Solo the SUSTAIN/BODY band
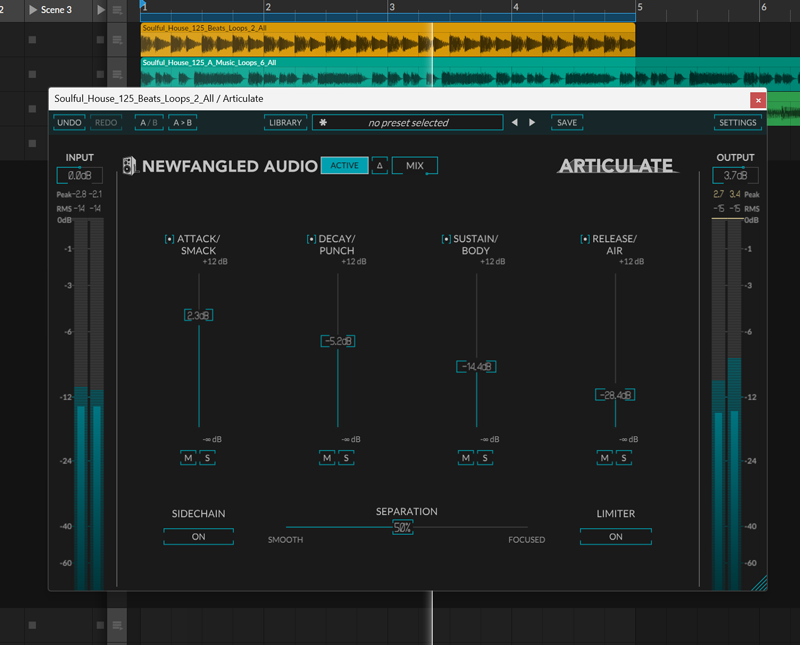800x645 pixels. [x=485, y=458]
